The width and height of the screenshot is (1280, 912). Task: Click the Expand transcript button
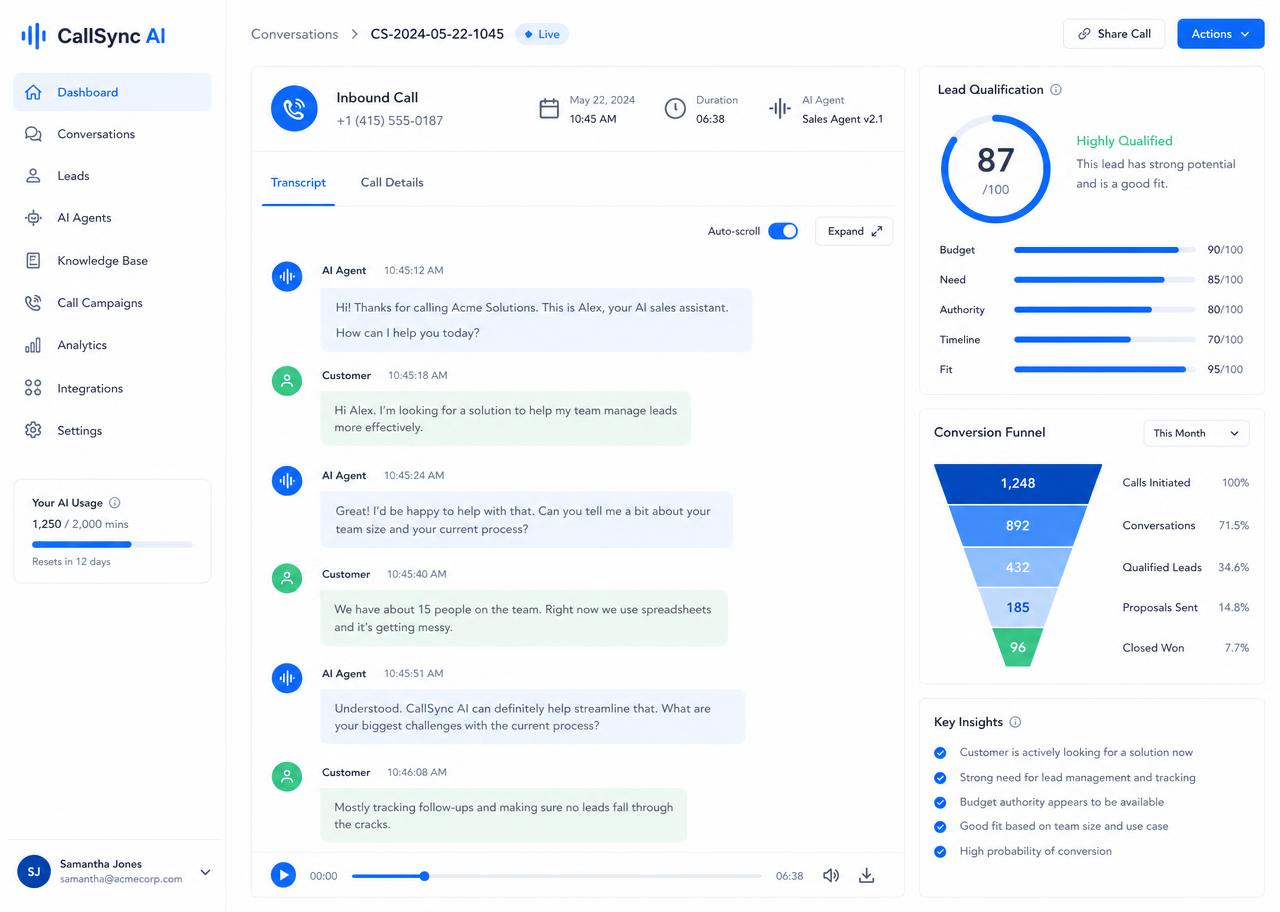click(854, 231)
